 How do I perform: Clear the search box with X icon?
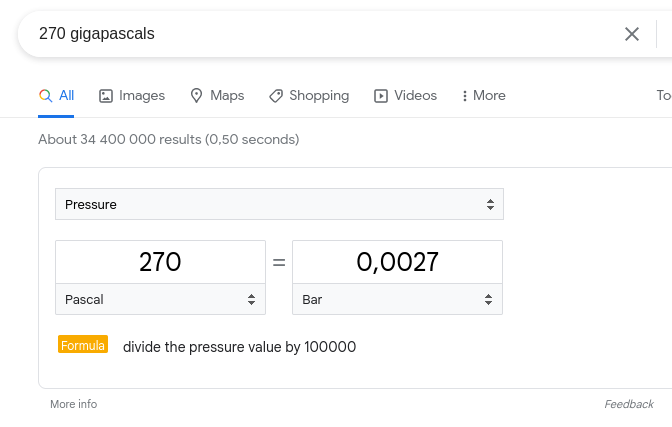pyautogui.click(x=632, y=34)
